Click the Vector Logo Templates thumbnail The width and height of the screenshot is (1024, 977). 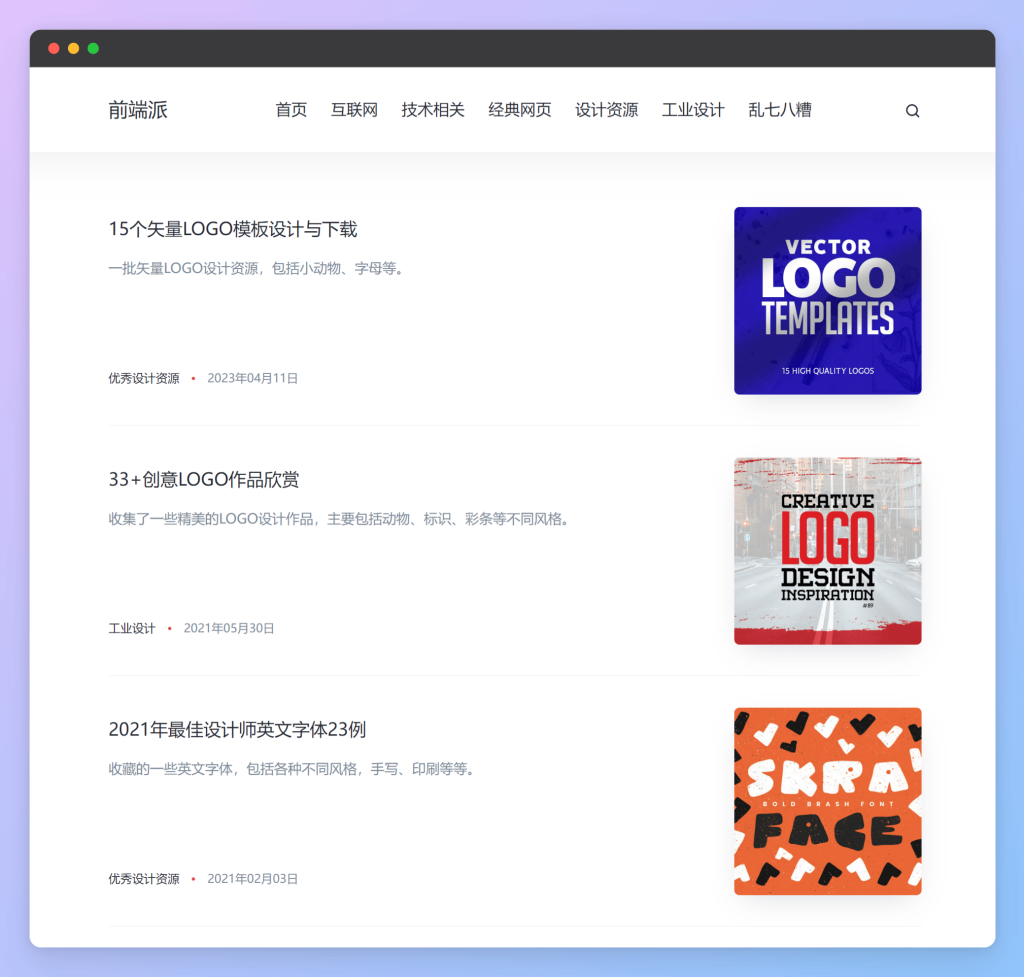pos(827,300)
